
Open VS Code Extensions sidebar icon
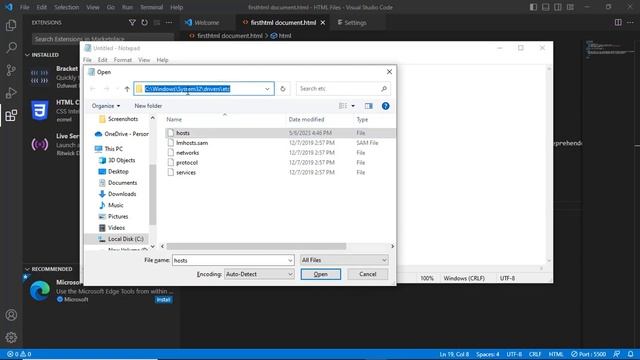(x=11, y=116)
